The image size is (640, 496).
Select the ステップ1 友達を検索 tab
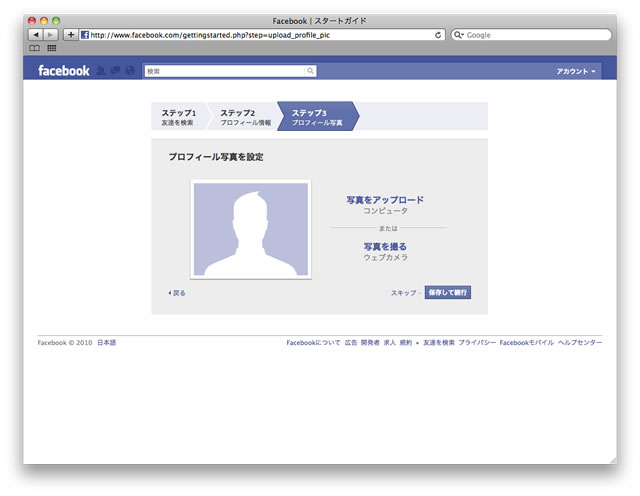[x=179, y=117]
